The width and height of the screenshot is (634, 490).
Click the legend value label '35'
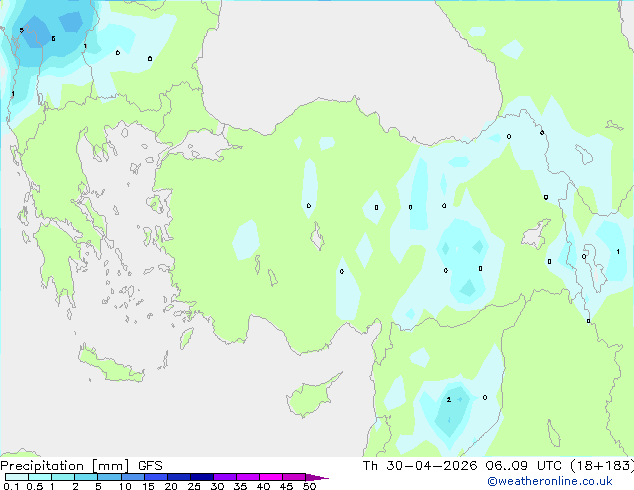click(x=240, y=486)
